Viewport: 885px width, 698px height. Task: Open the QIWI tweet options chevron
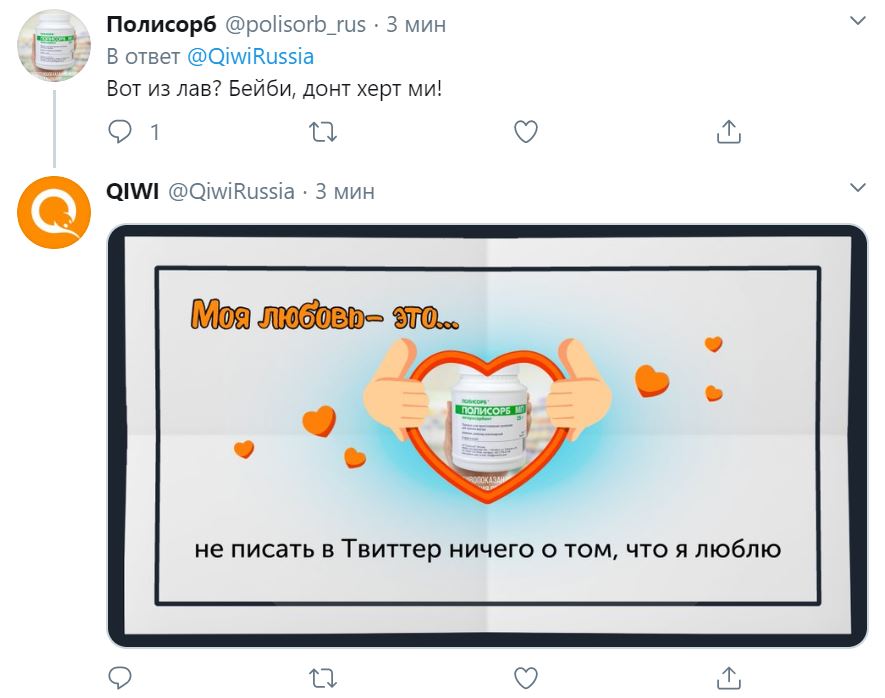(857, 187)
